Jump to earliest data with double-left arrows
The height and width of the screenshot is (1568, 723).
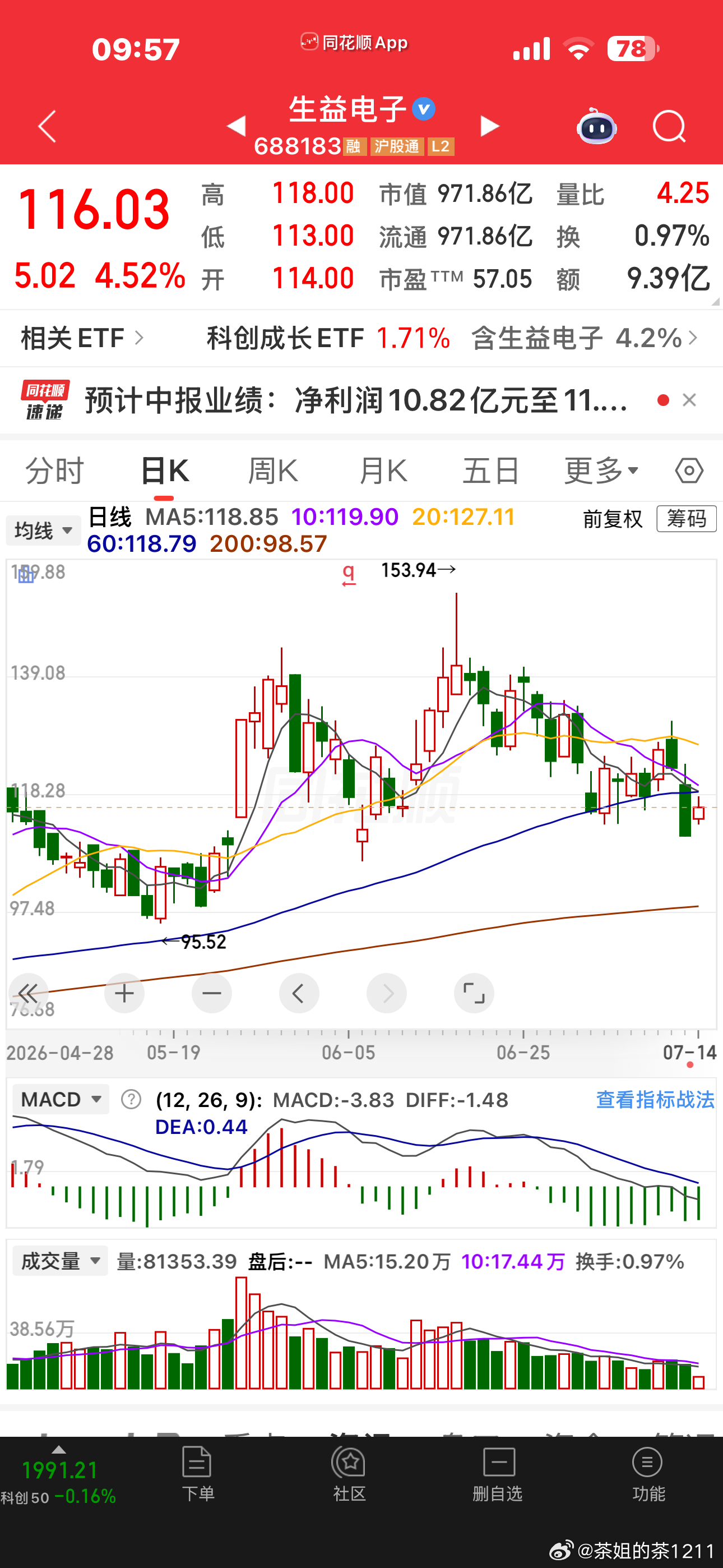[x=28, y=993]
